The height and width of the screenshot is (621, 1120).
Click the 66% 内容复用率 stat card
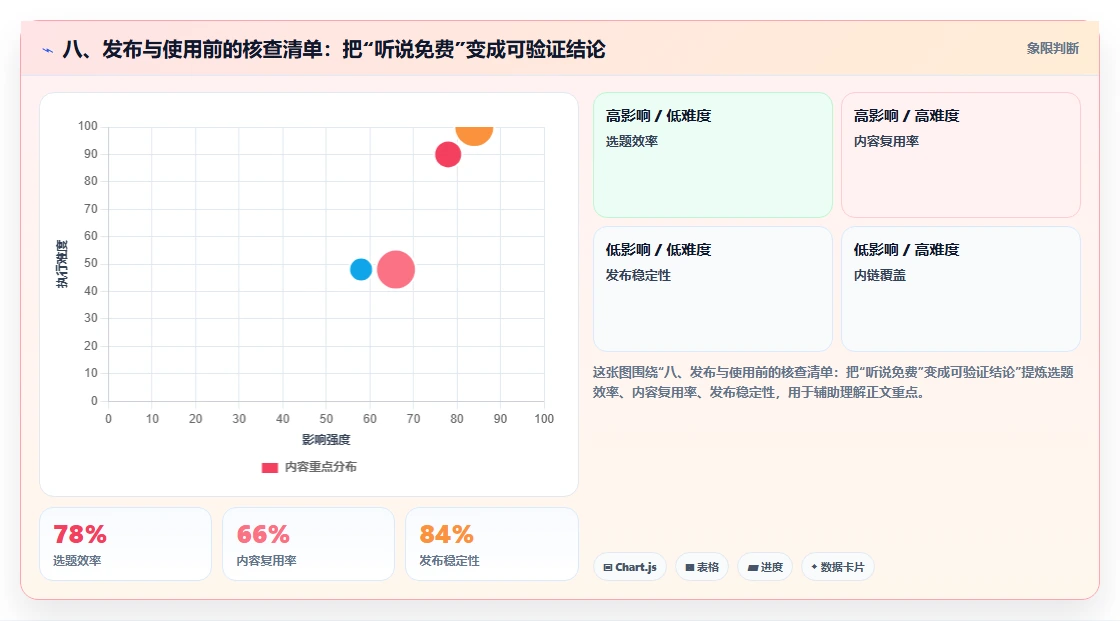point(309,544)
